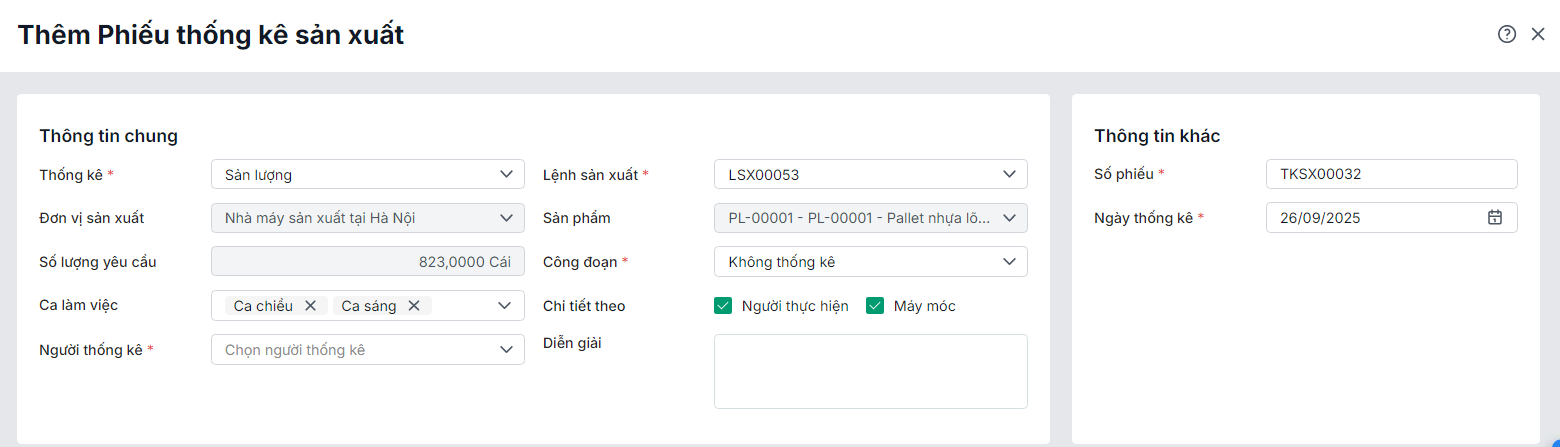This screenshot has height=447, width=1560.
Task: Remove the Ca sáng shift tag
Action: pos(414,306)
